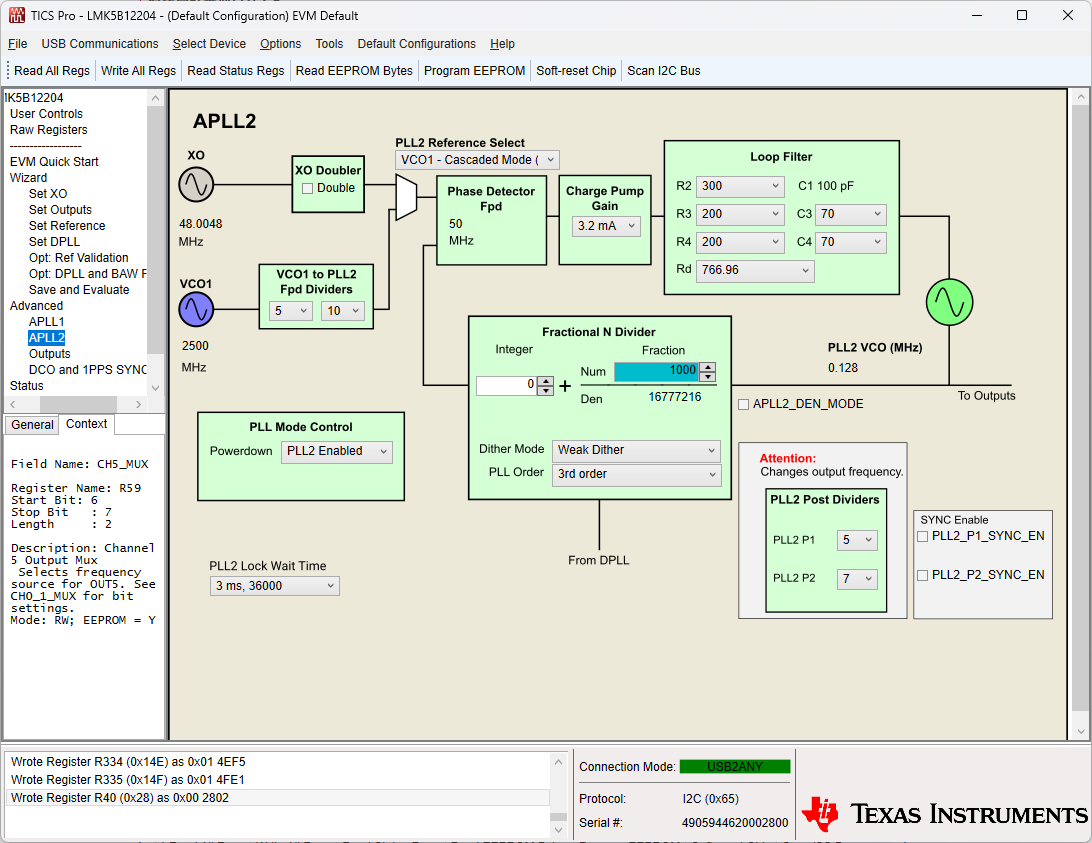Open the Loop Filter C3 dropdown

(850, 214)
